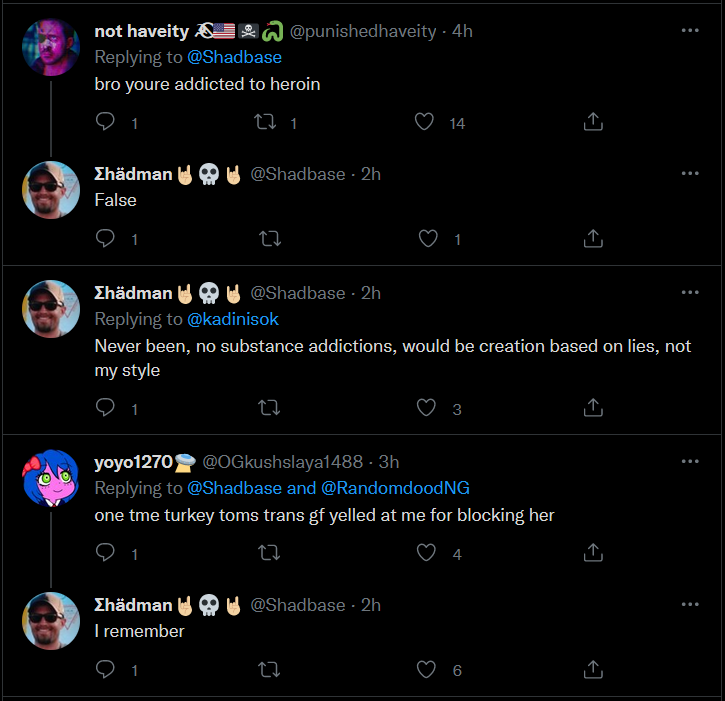Open the 4h timestamp of not haveity's tweet
Screen dimensions: 725x701
click(x=462, y=31)
